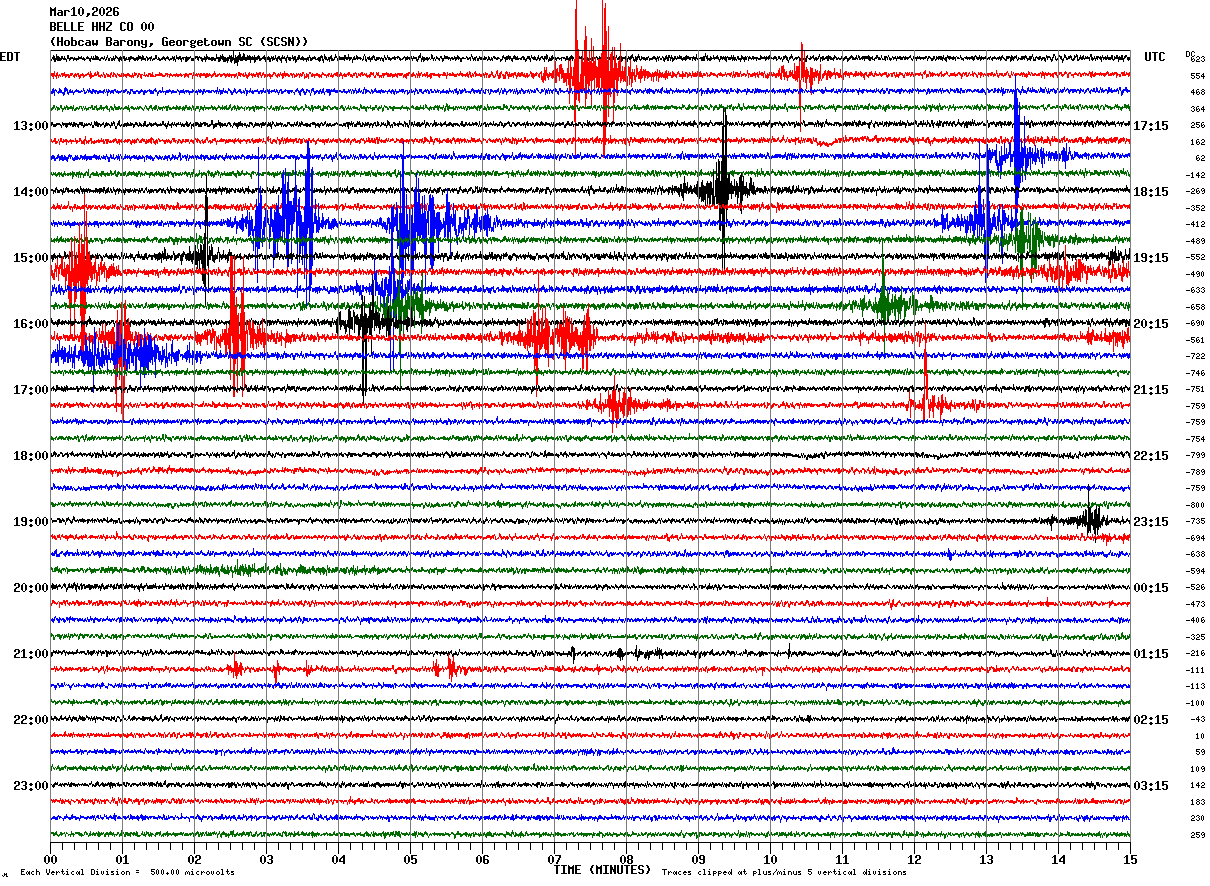Select the 15:00 EDT time label

[31, 258]
